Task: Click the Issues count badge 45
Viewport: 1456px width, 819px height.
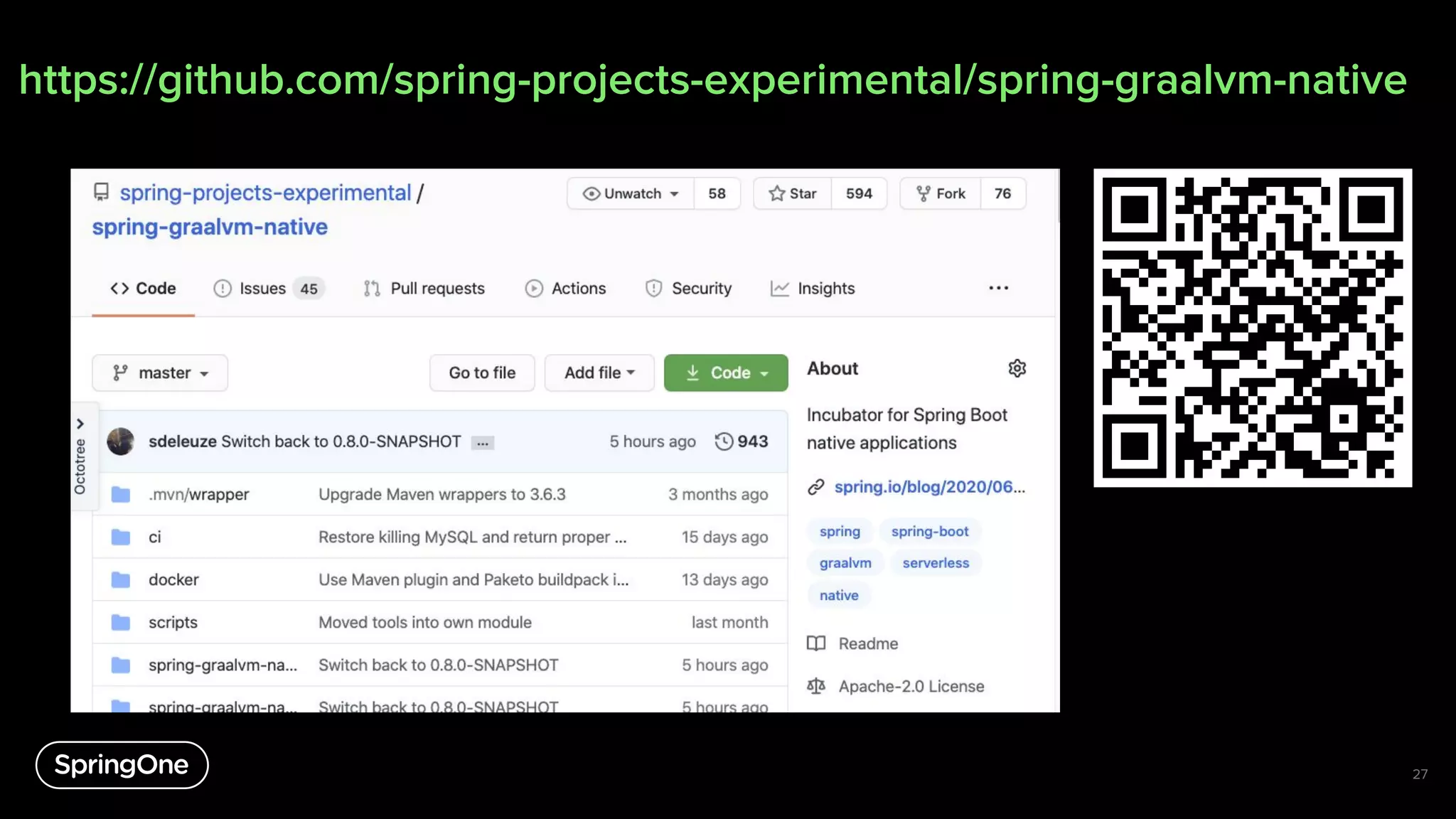Action: 309,289
